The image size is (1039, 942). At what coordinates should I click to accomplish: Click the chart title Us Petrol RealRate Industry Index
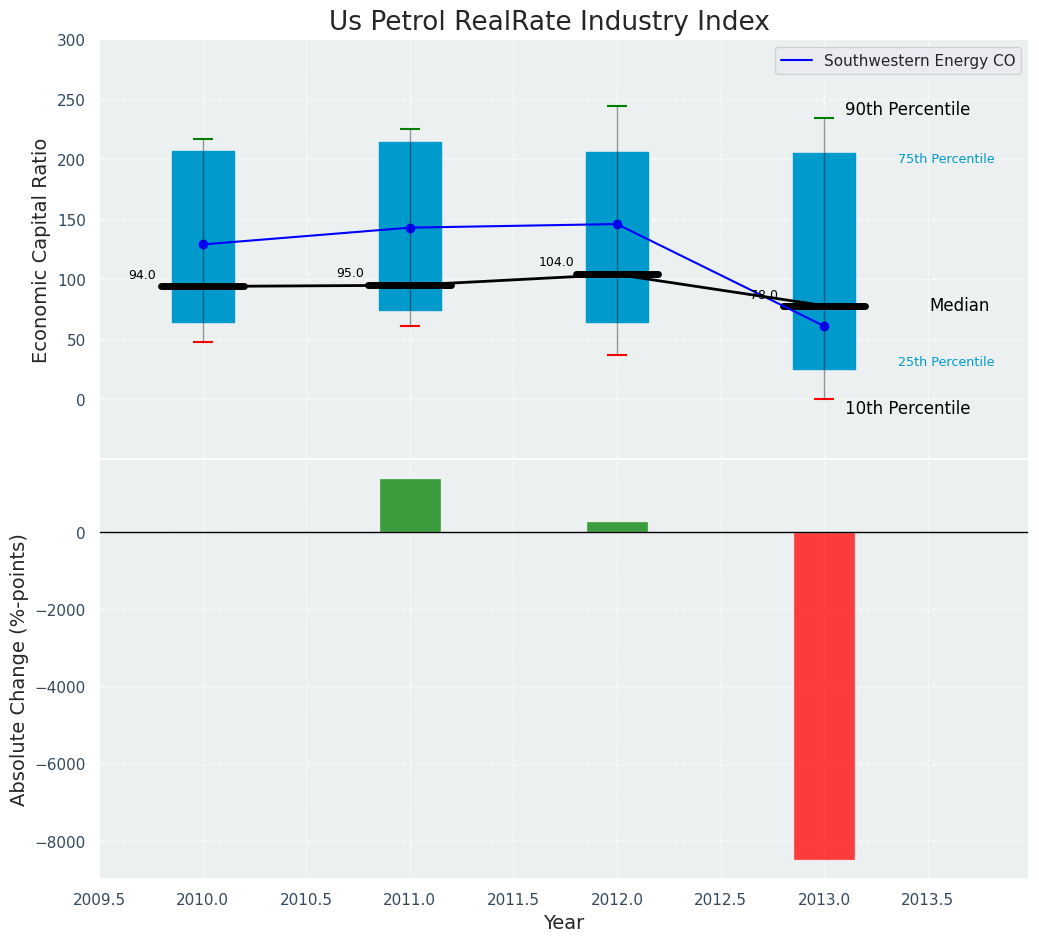[x=549, y=22]
